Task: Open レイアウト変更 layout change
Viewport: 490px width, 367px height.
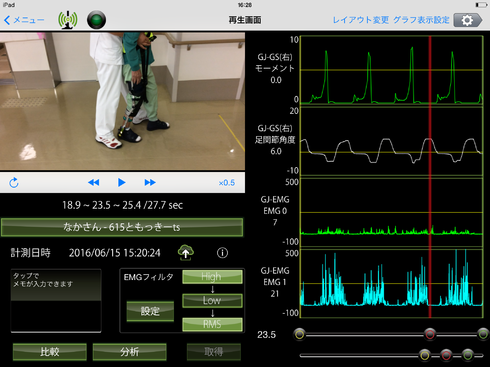Action: 361,20
